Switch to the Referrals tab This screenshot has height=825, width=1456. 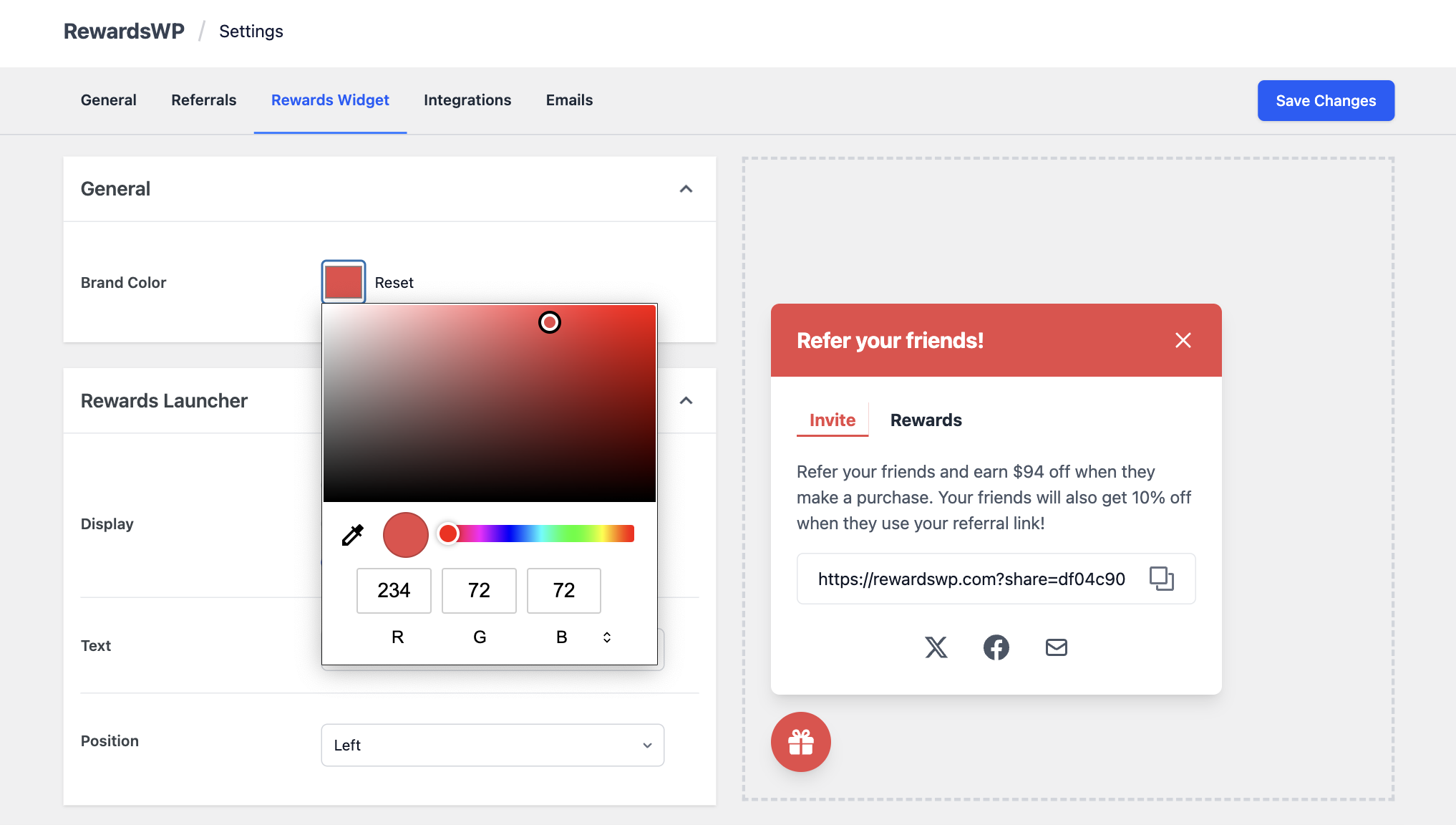203,100
